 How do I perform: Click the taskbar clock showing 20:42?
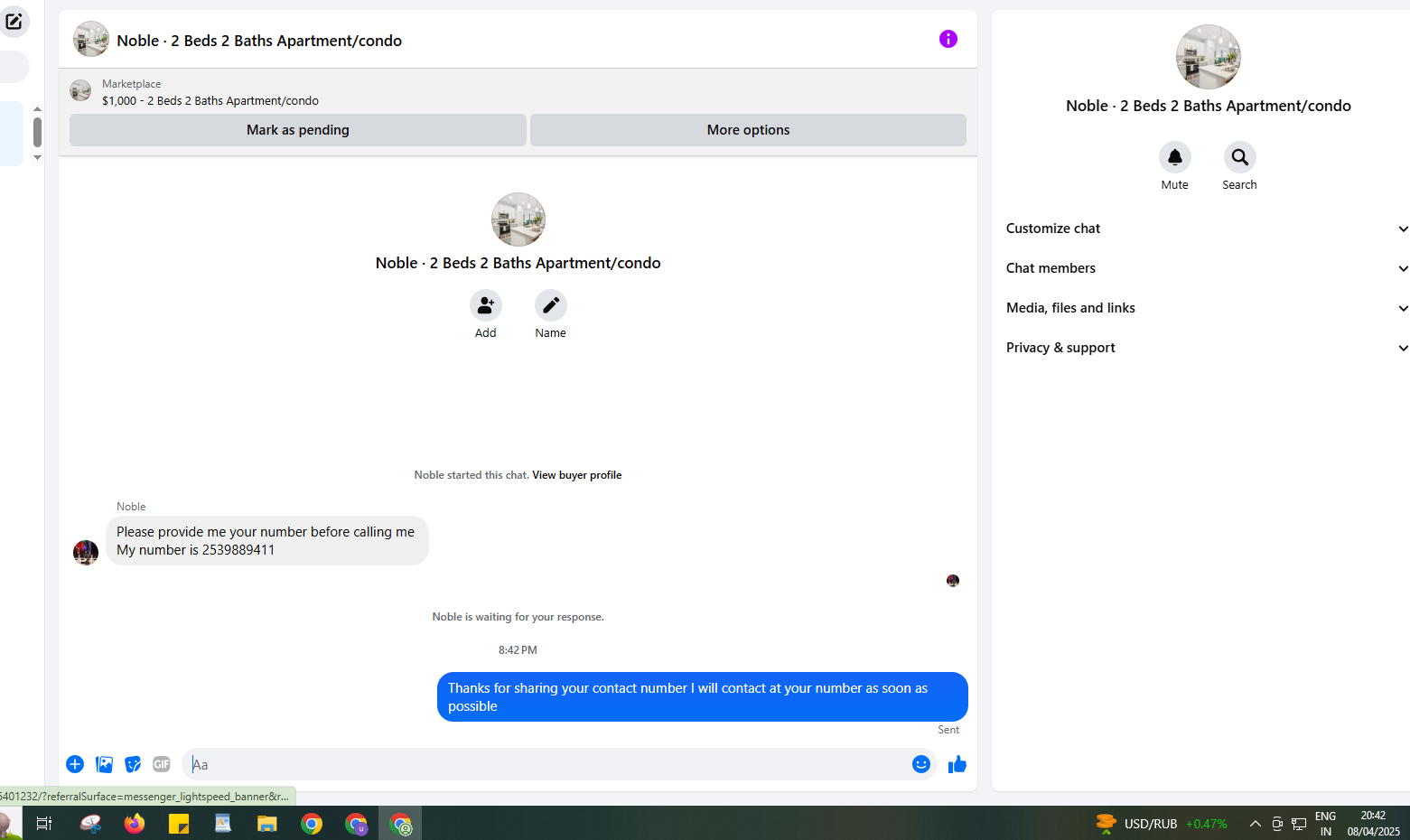pyautogui.click(x=1373, y=823)
